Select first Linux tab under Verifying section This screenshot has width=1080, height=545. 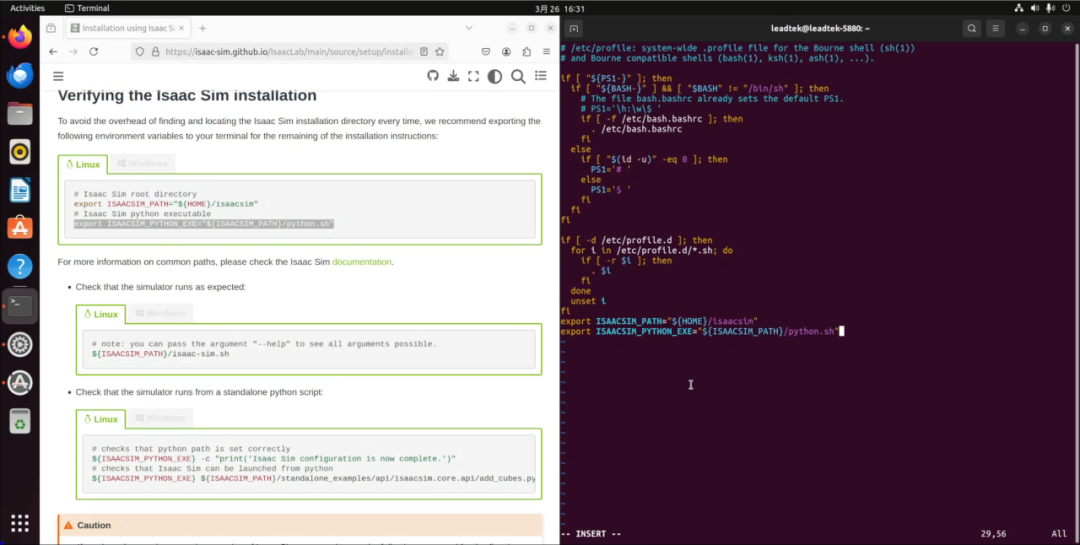(83, 164)
